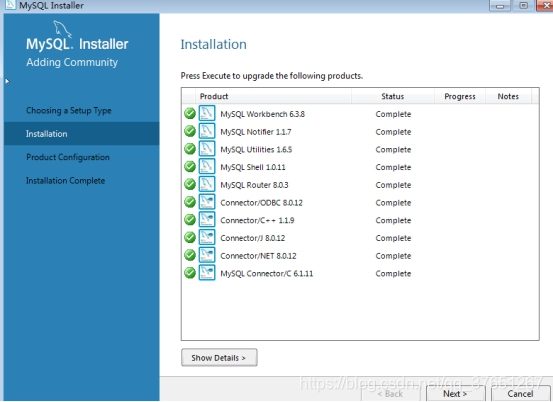Select the MySQL Workbench 6.3.8 row text

262,114
